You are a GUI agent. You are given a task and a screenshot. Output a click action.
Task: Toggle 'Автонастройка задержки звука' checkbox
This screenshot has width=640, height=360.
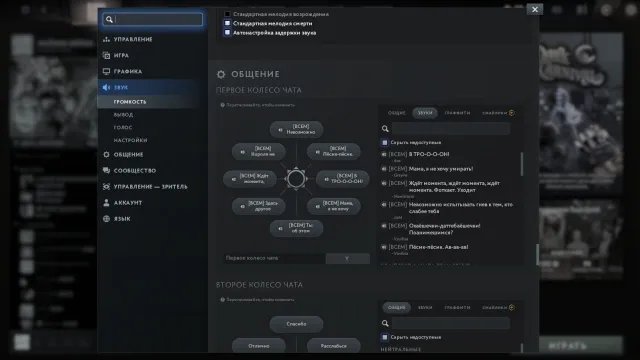tap(227, 33)
